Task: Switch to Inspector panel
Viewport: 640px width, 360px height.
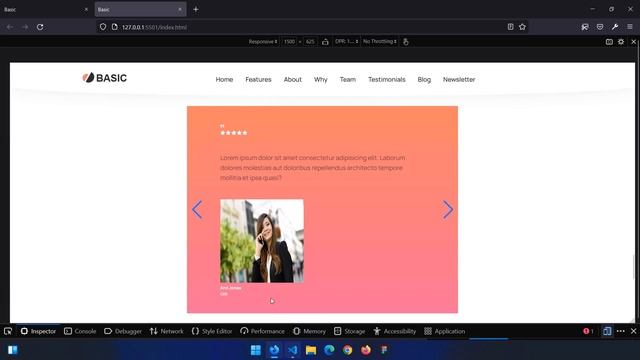Action: tap(38, 331)
